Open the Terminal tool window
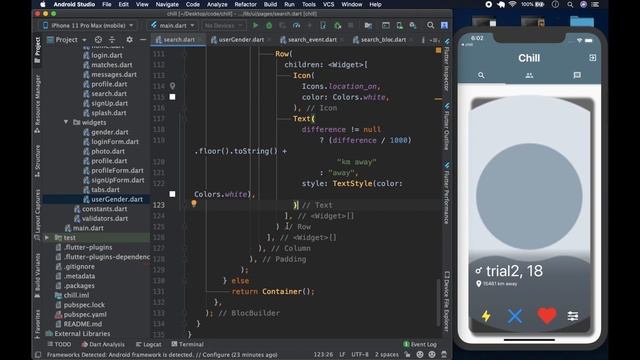The height and width of the screenshot is (360, 640). pos(188,344)
